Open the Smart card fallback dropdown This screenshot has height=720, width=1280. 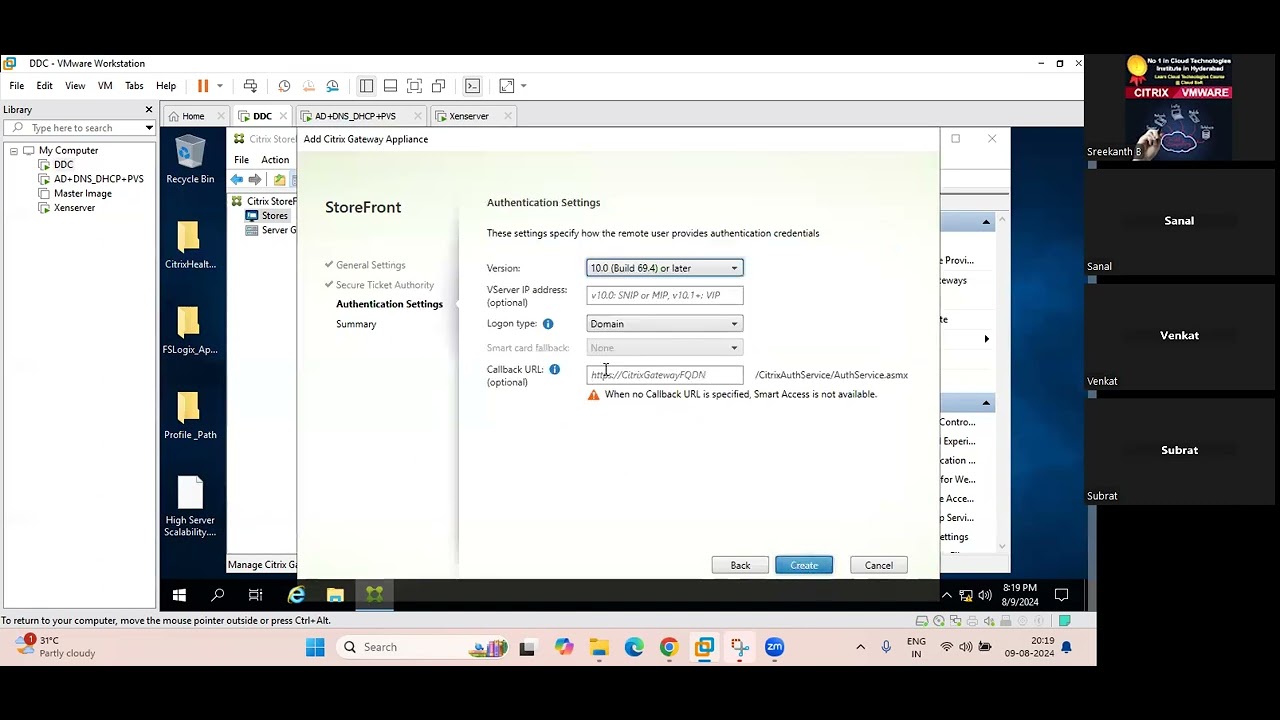665,348
